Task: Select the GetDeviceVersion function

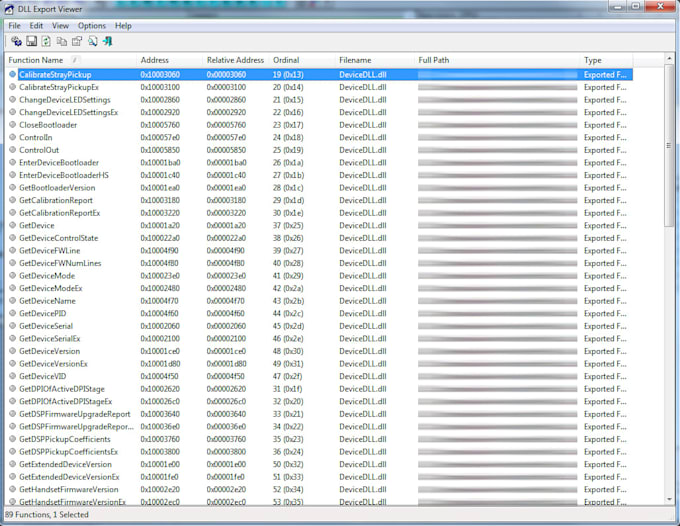Action: pyautogui.click(x=49, y=351)
